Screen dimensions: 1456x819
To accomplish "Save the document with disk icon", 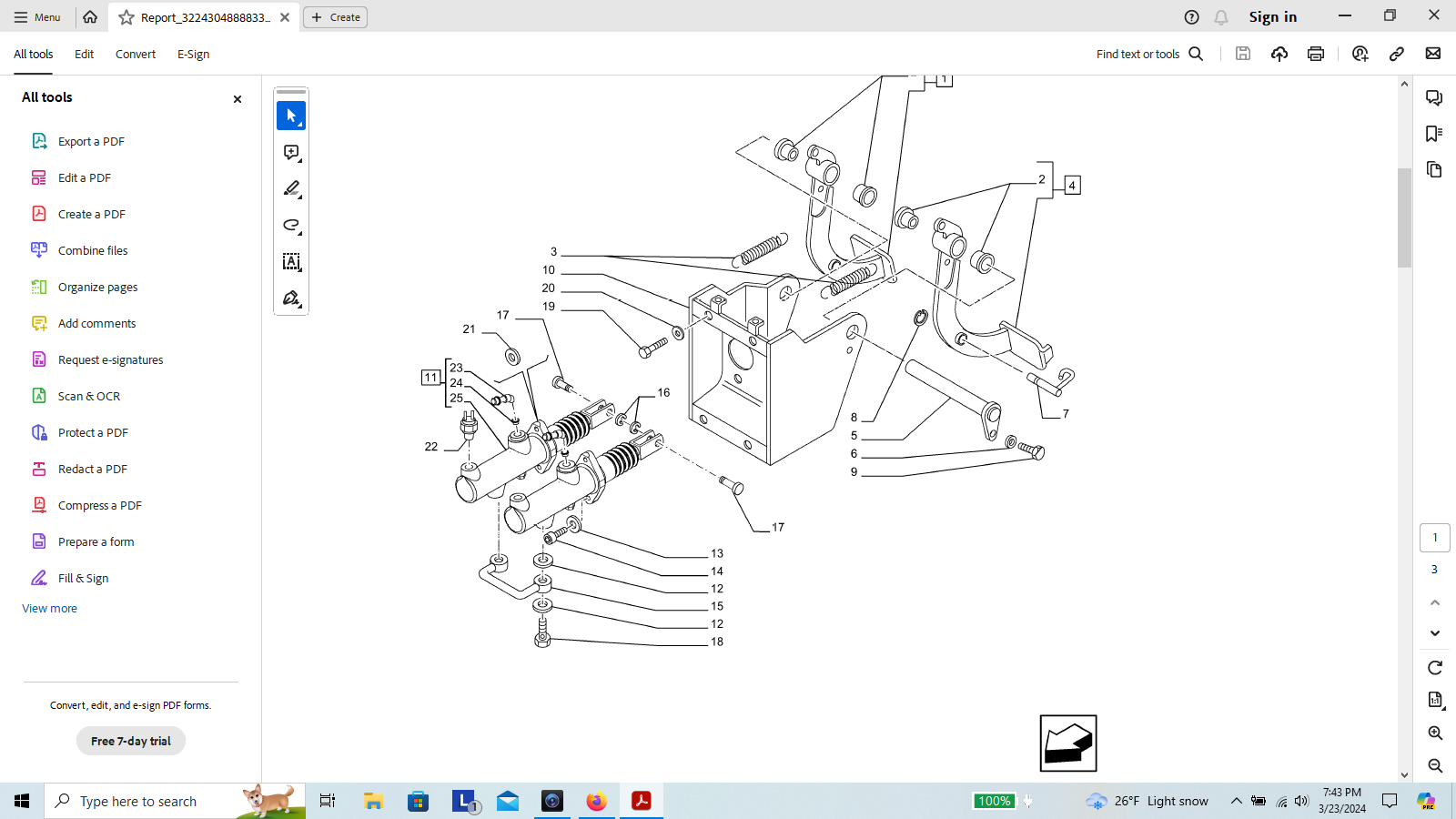I will click(x=1243, y=54).
